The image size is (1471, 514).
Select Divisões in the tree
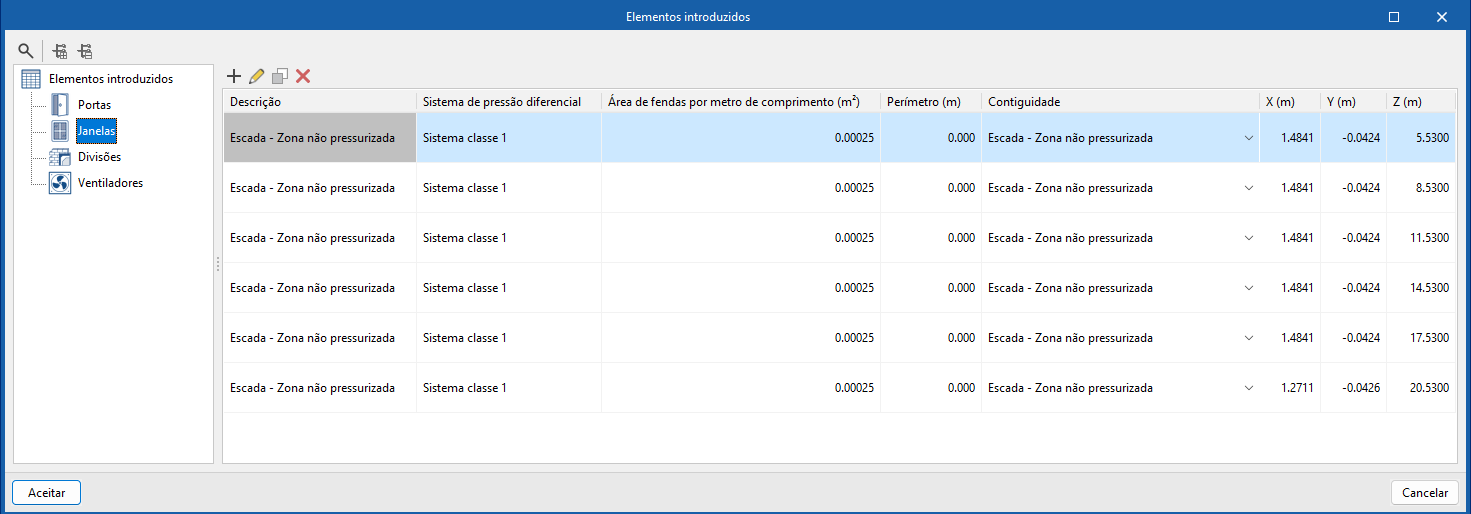[99, 157]
